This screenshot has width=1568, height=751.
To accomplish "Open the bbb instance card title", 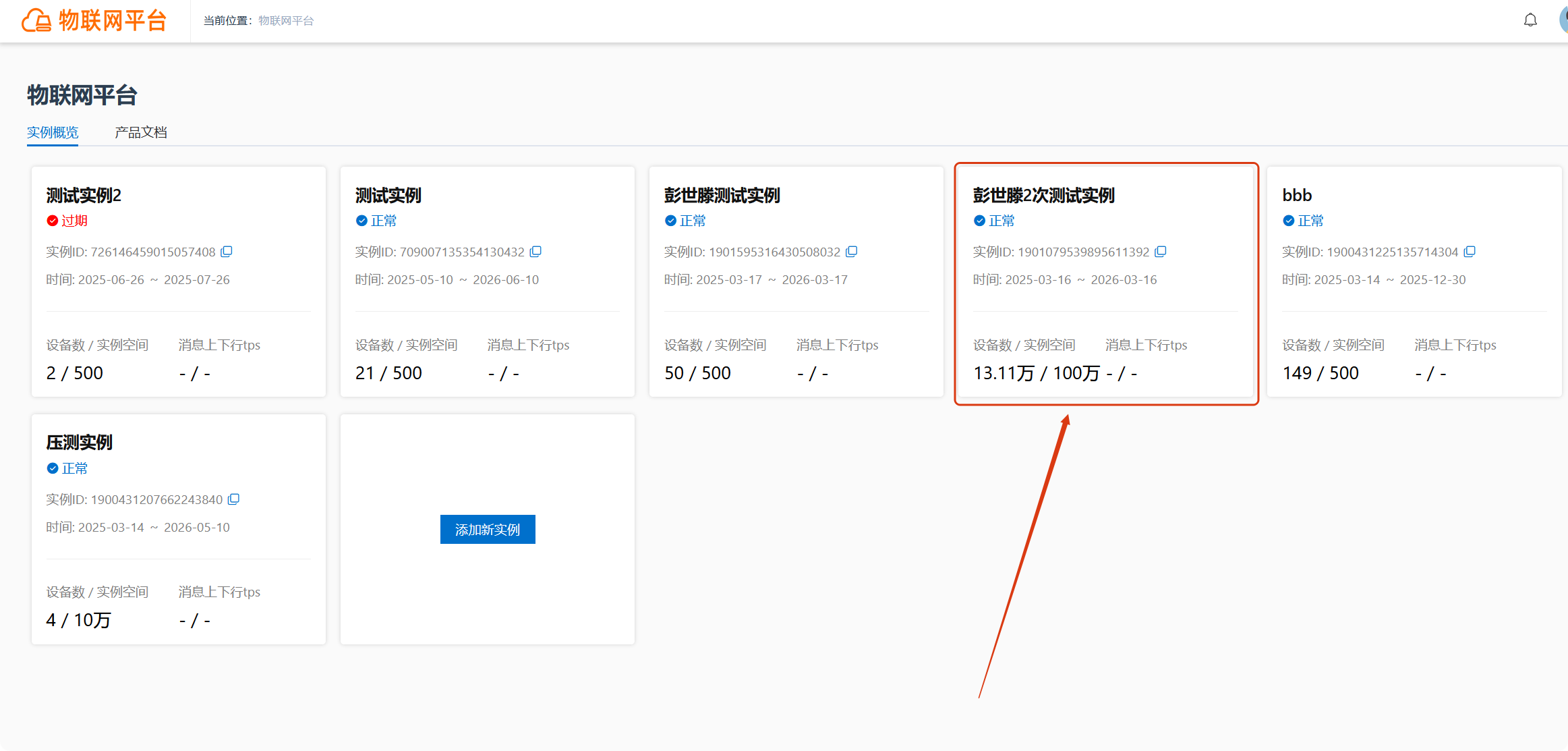I will tap(1297, 196).
